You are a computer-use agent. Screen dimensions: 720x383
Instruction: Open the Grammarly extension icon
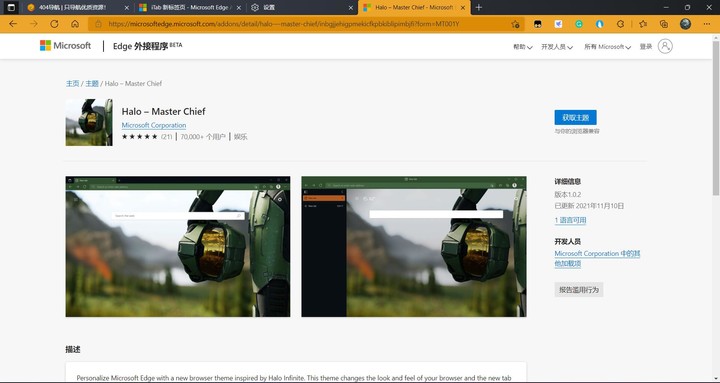click(579, 24)
